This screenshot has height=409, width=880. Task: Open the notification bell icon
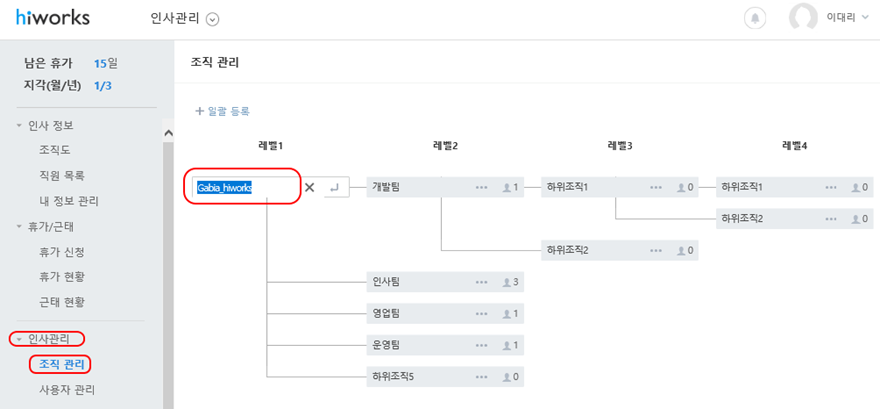point(755,18)
